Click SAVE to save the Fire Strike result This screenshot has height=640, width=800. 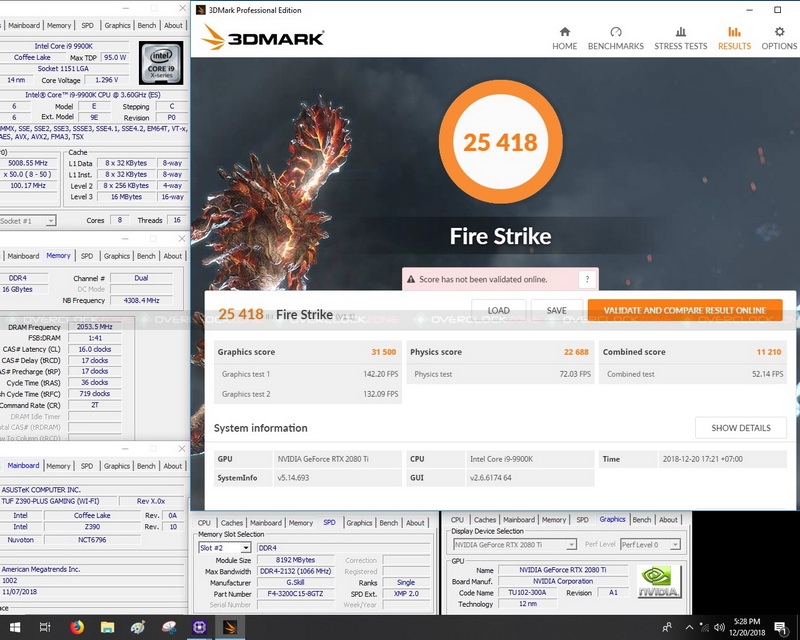point(557,310)
